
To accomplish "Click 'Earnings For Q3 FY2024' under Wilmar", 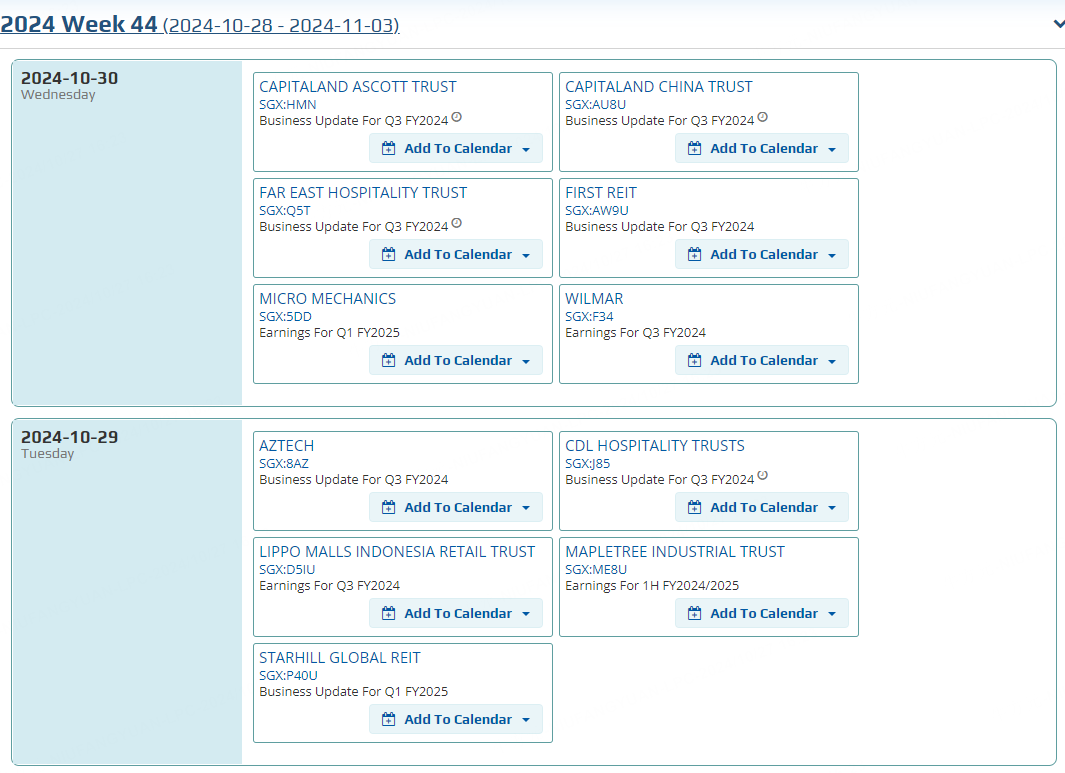I will [x=635, y=333].
